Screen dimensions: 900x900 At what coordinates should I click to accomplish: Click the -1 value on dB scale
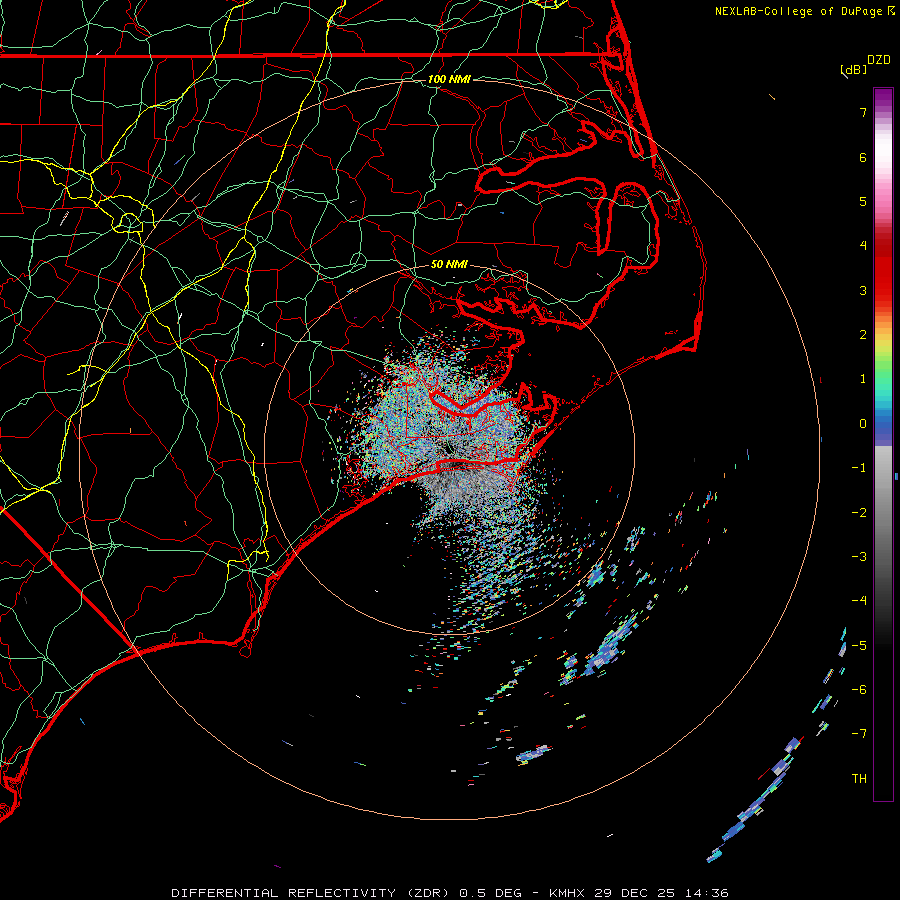point(859,468)
